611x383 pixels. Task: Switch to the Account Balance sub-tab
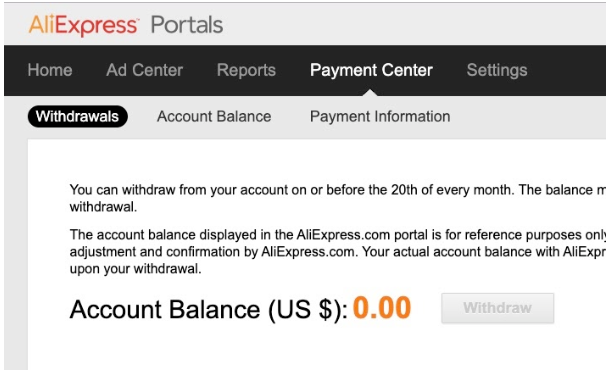tap(214, 116)
